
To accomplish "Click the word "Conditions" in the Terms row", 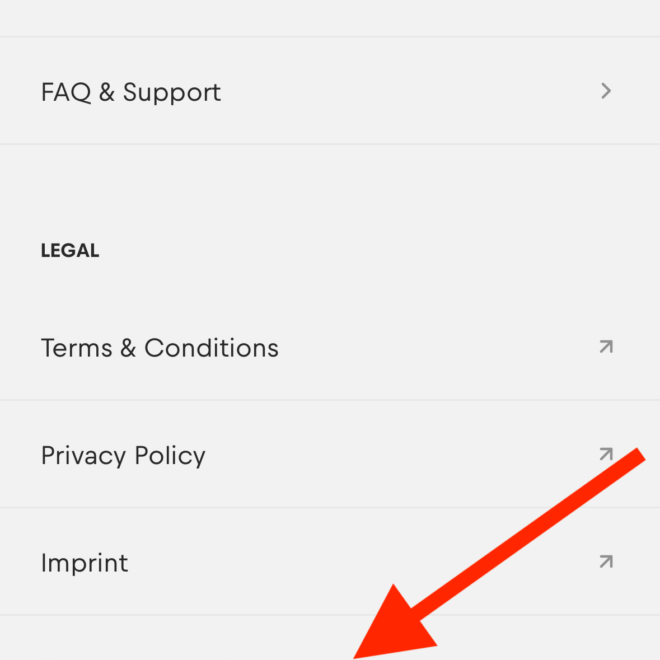I will 211,348.
